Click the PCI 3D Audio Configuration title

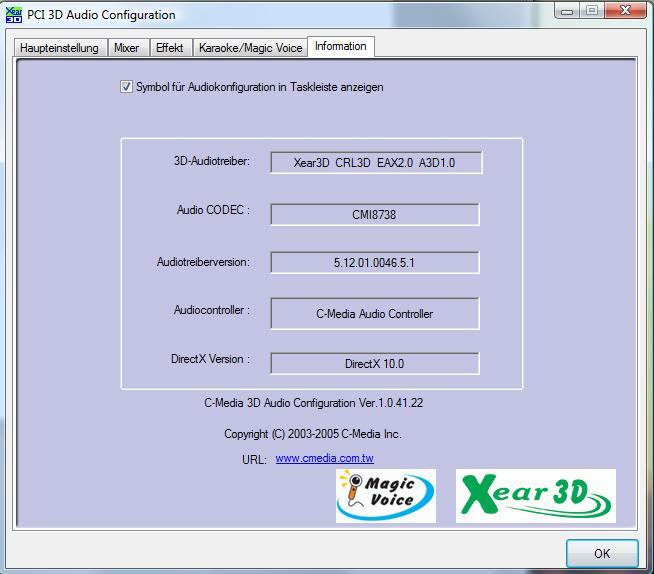click(x=101, y=15)
